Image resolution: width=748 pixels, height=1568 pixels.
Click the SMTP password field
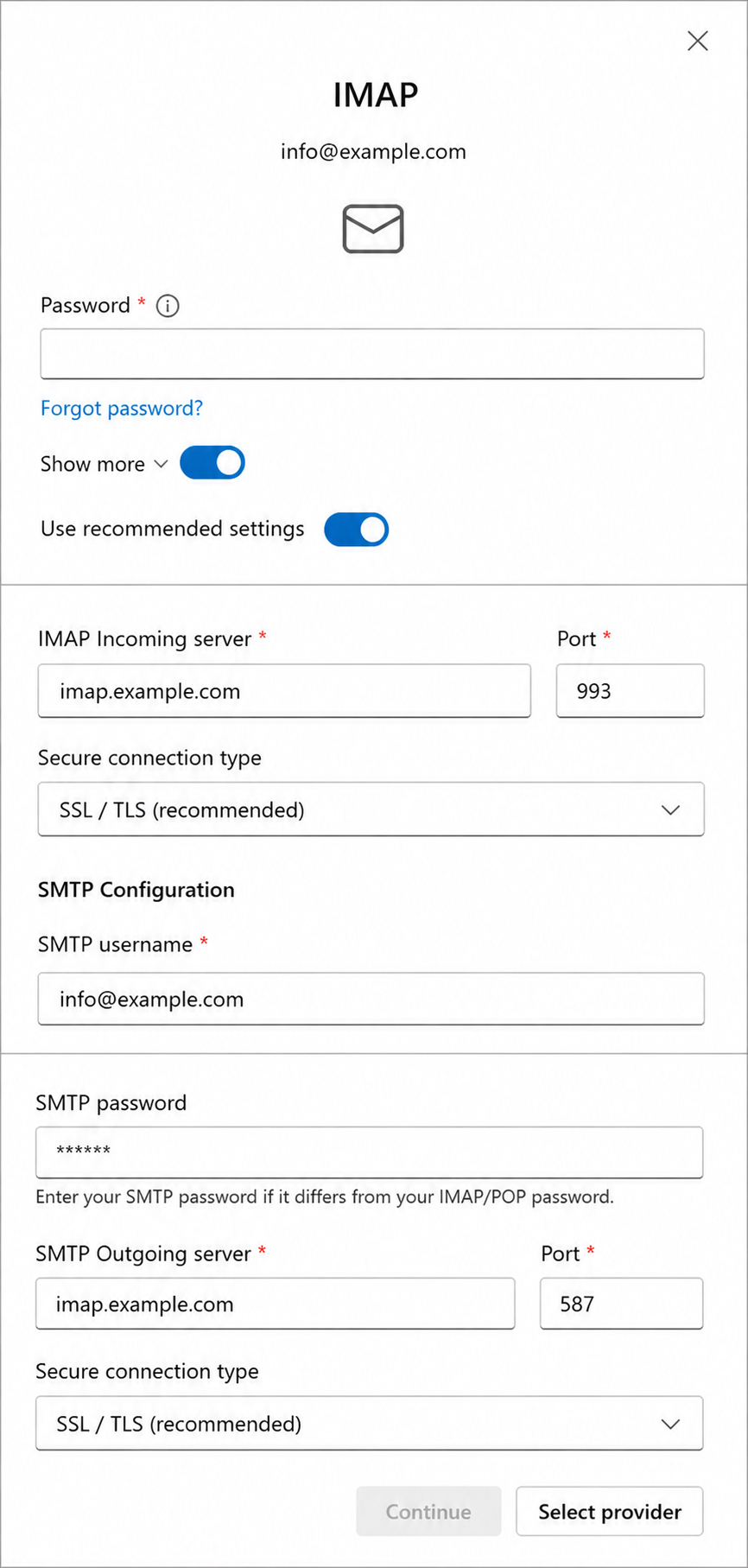pos(370,1152)
